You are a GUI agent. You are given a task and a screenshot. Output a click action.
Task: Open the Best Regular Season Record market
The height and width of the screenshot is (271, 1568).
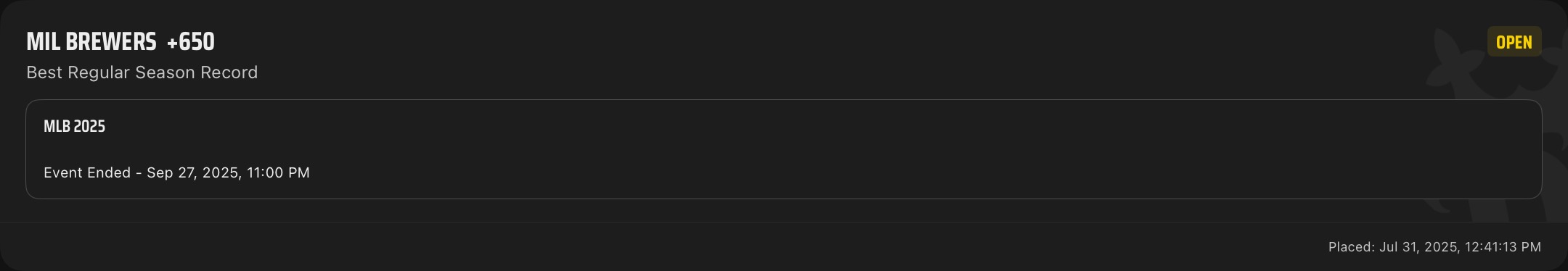142,72
